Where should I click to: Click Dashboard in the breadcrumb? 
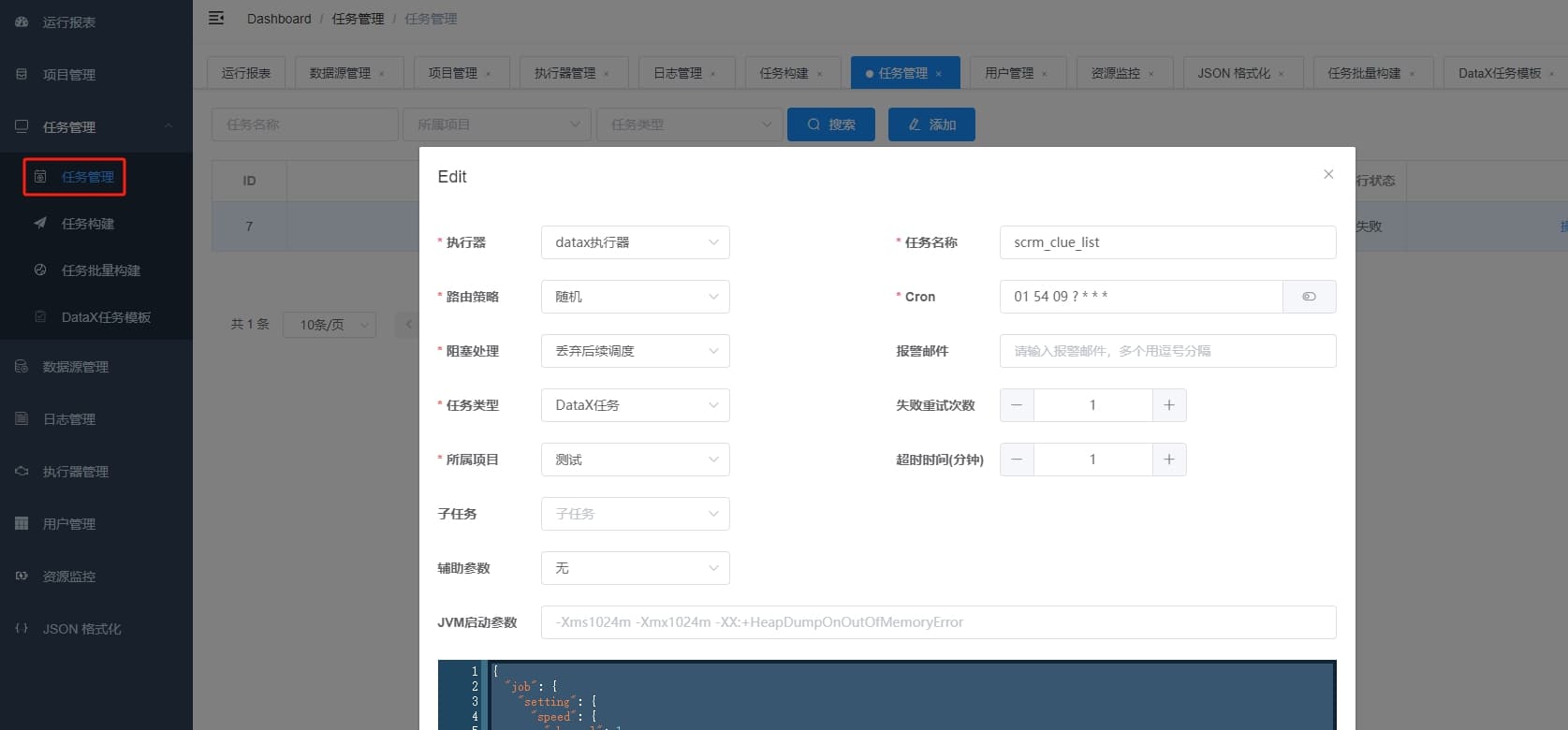(279, 19)
